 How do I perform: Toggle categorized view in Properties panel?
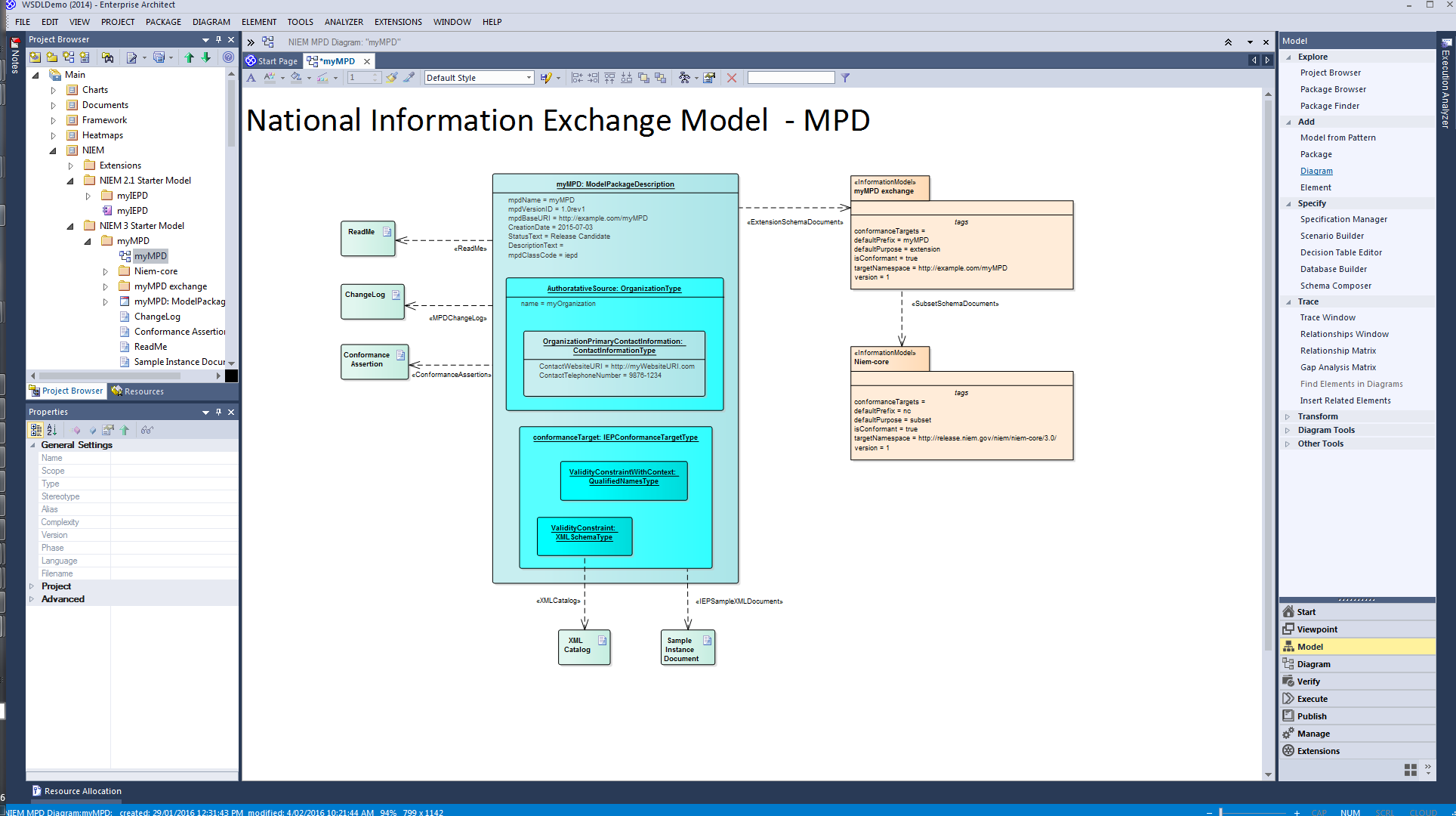pyautogui.click(x=35, y=430)
